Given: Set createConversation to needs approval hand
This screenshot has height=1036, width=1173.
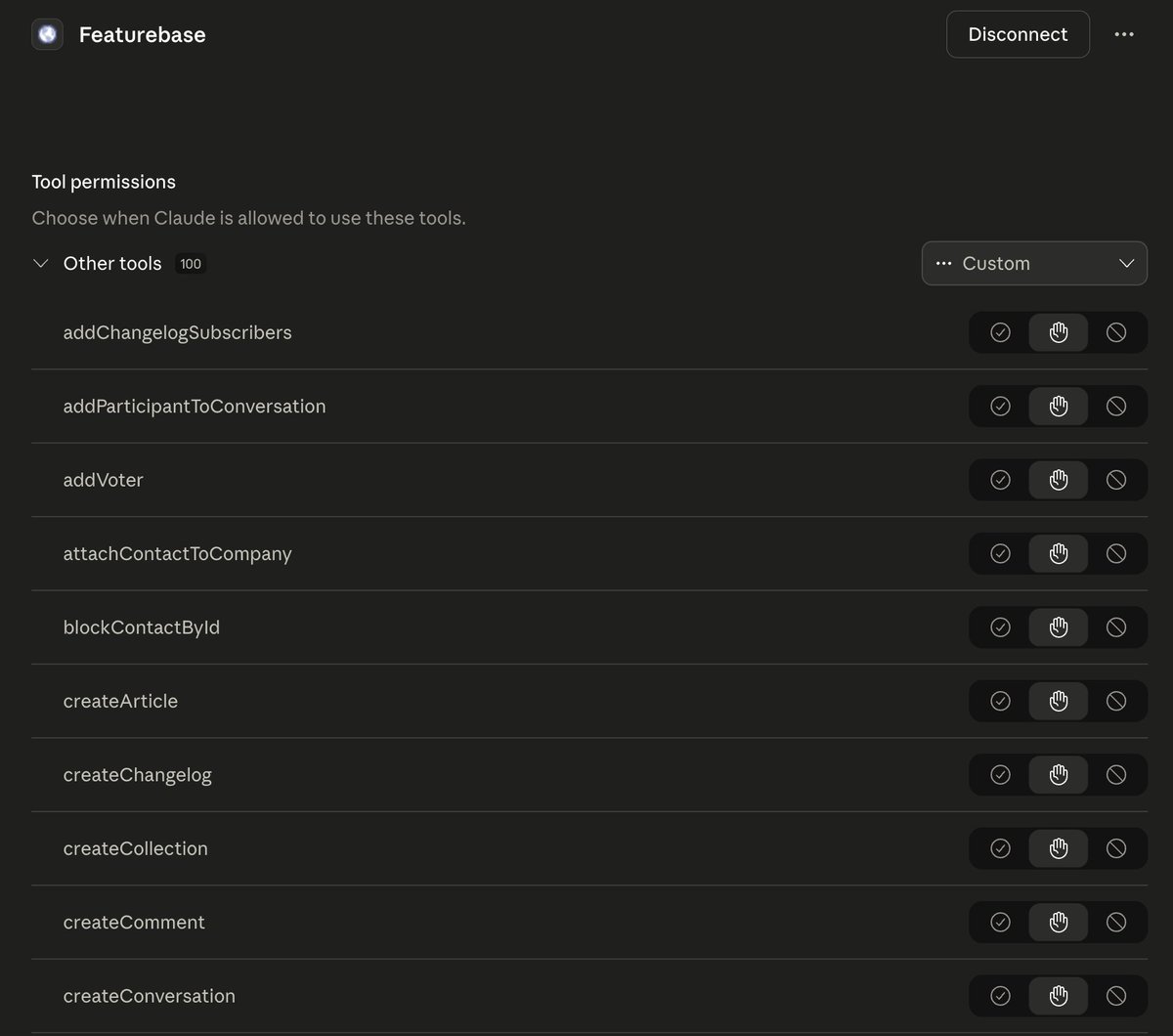Looking at the screenshot, I should point(1058,996).
